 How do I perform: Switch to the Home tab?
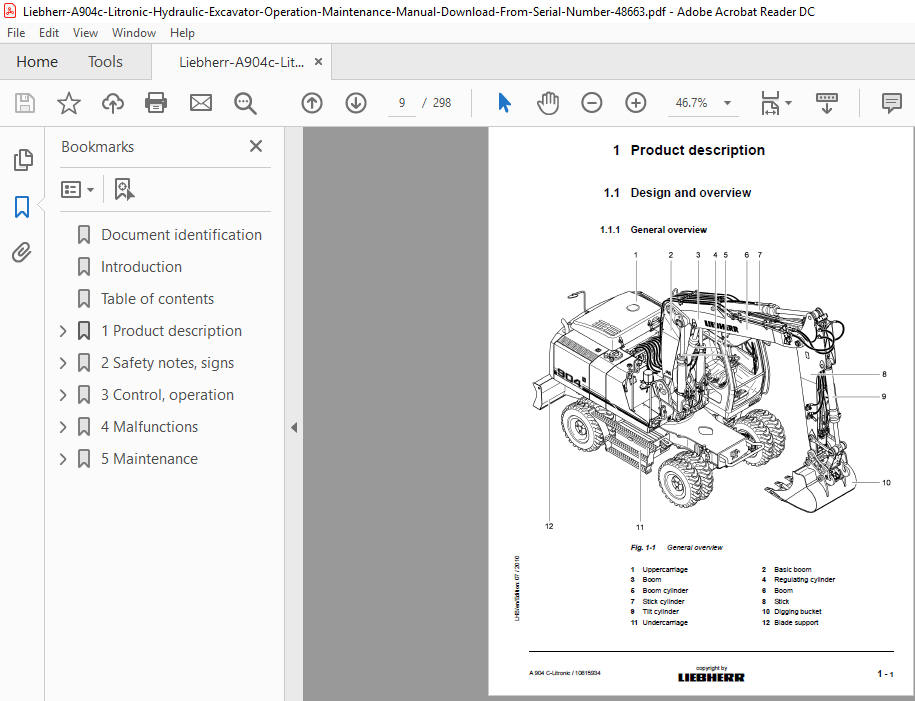(x=37, y=62)
